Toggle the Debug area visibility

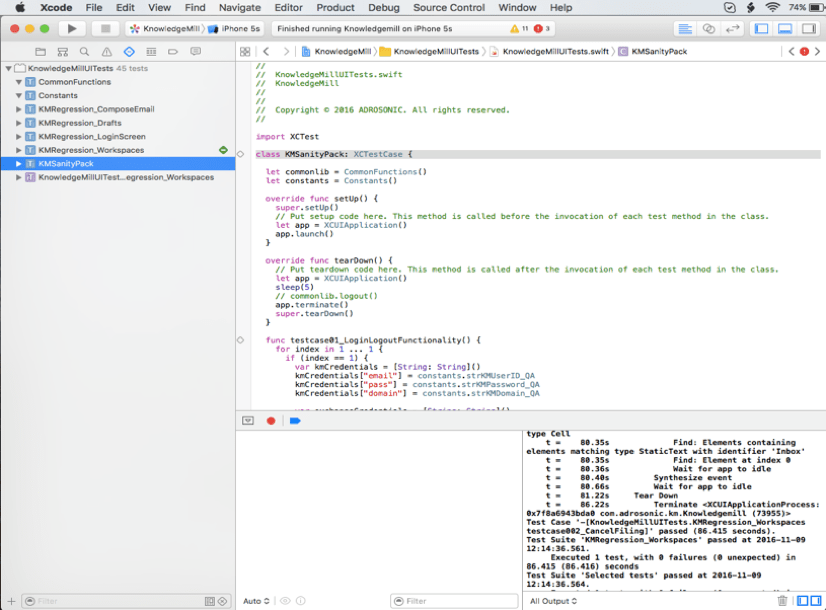coord(785,29)
